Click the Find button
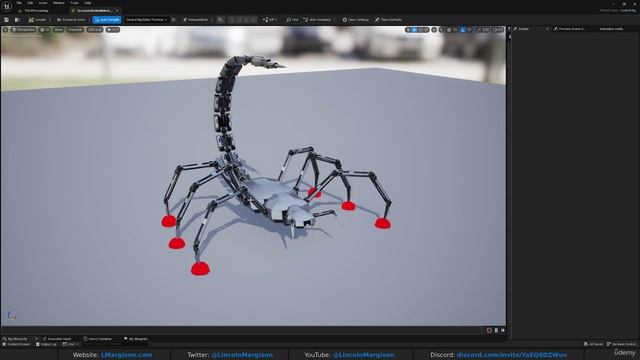The height and width of the screenshot is (360, 640). 292,20
